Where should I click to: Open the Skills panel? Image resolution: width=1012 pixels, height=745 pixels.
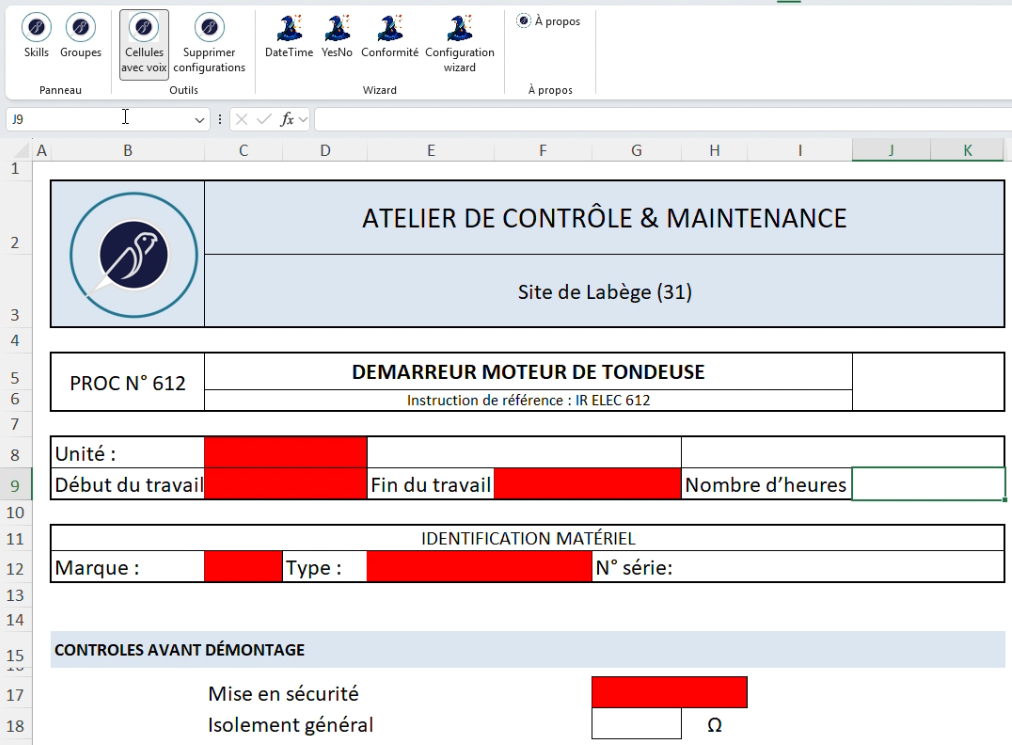[x=37, y=36]
